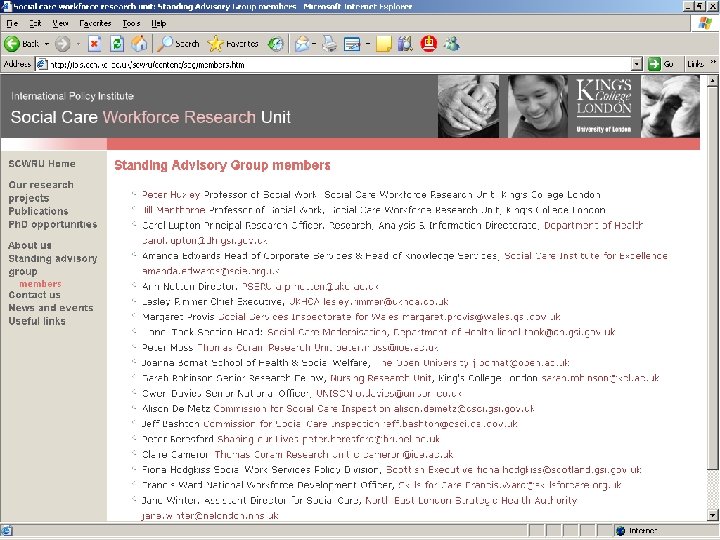Open News and events sidebar link

point(51,308)
